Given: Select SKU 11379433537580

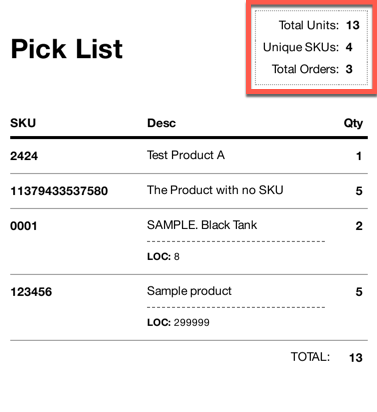Looking at the screenshot, I should coord(59,191).
